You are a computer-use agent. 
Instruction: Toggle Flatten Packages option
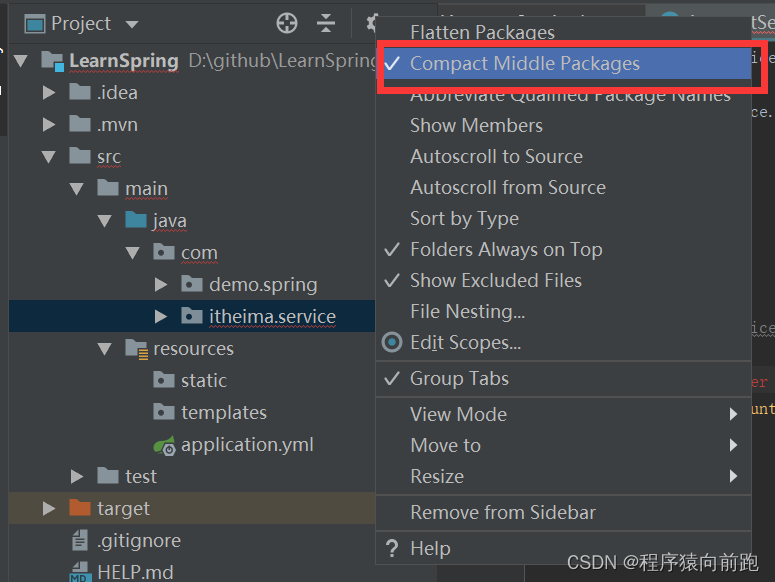click(x=564, y=32)
